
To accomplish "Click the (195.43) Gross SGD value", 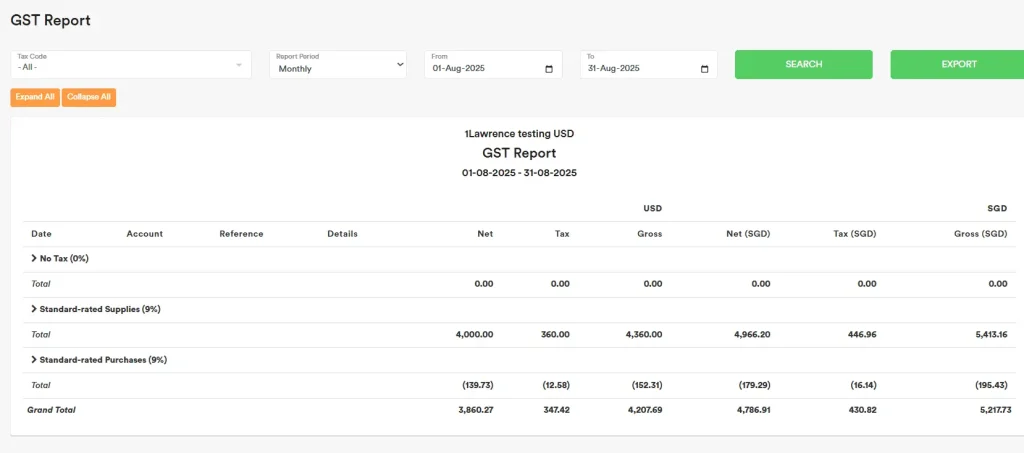I will [992, 385].
